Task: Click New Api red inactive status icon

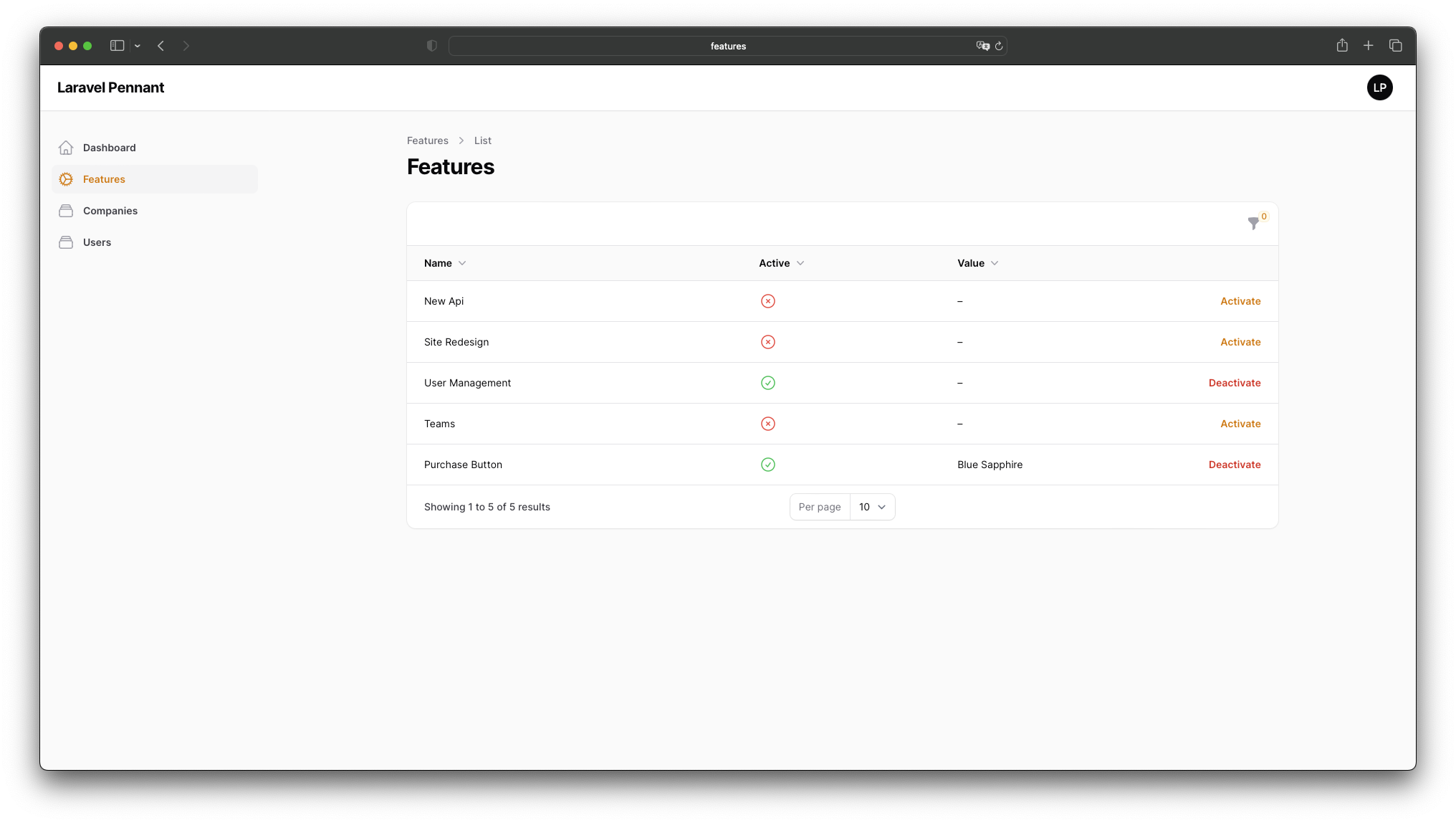Action: pos(768,301)
